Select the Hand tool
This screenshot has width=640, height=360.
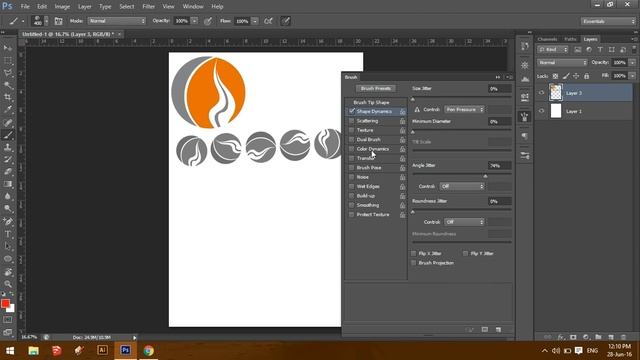pyautogui.click(x=8, y=271)
